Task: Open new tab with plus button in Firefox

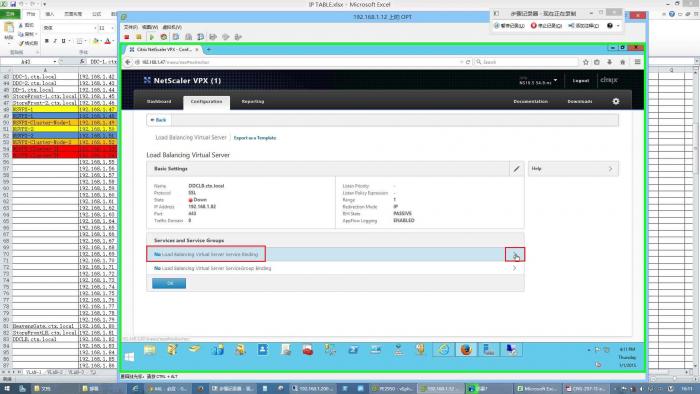Action: click(x=209, y=50)
